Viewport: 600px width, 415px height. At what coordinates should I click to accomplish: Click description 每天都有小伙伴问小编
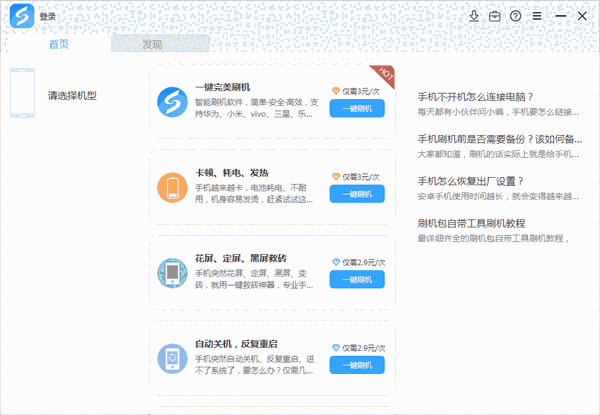(498, 112)
